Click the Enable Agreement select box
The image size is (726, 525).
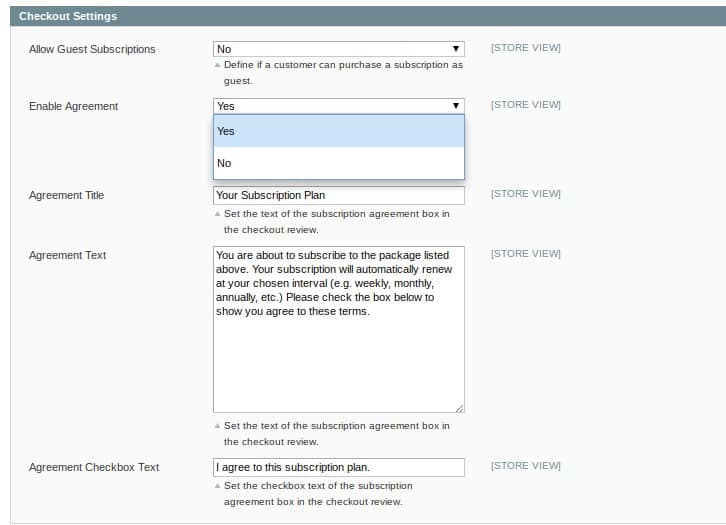click(338, 106)
